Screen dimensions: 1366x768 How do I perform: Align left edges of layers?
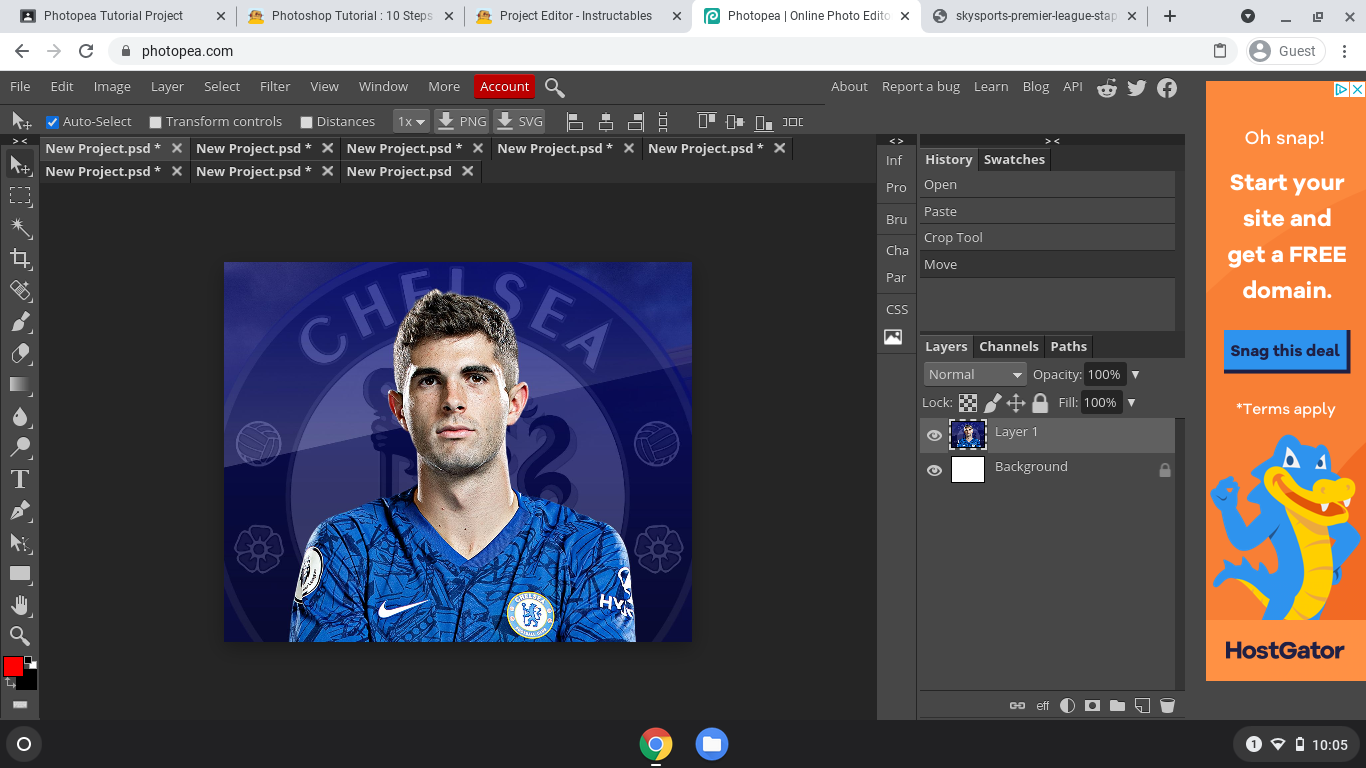(575, 122)
